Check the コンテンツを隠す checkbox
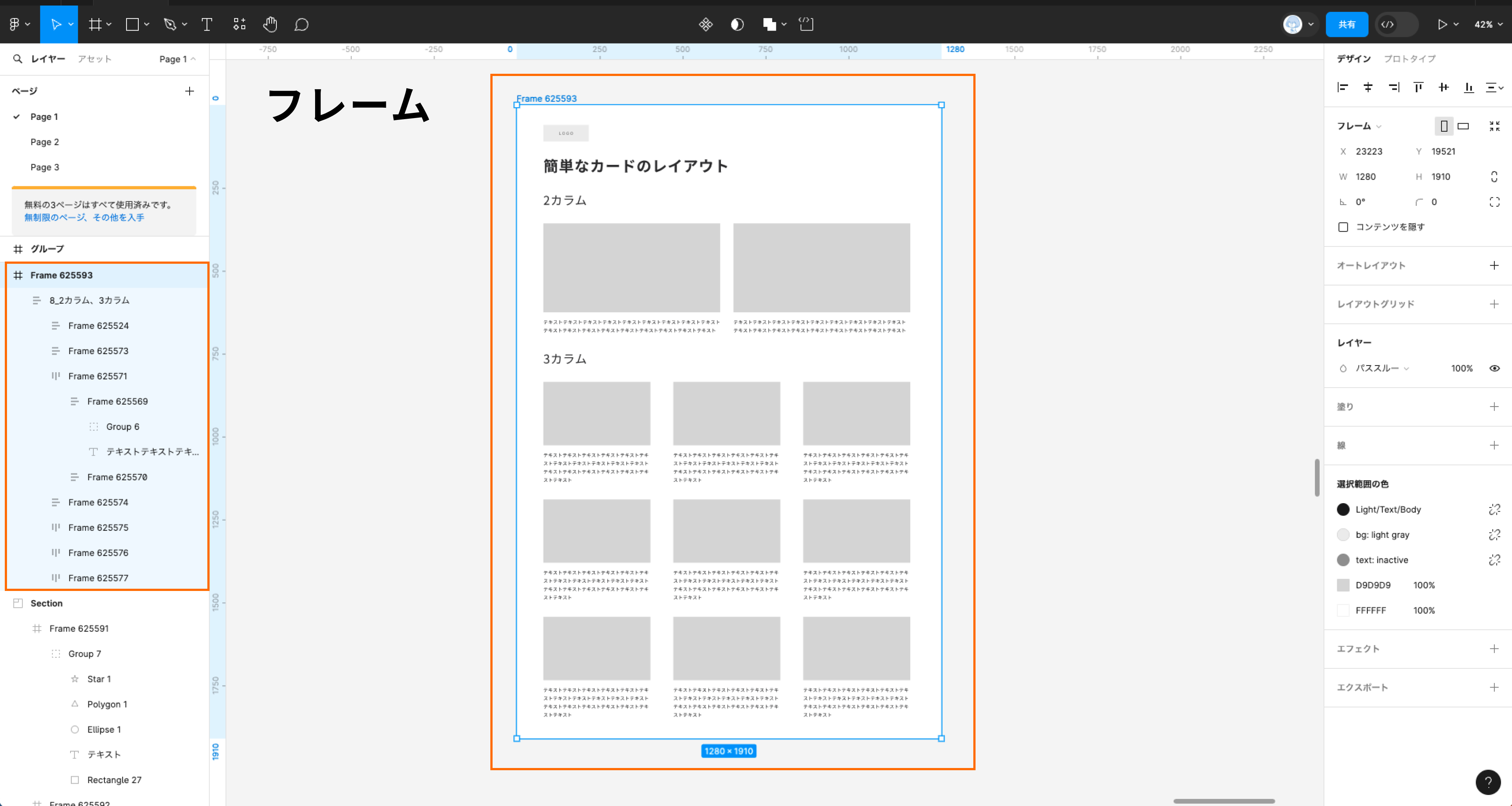The height and width of the screenshot is (806, 1512). 1343,227
